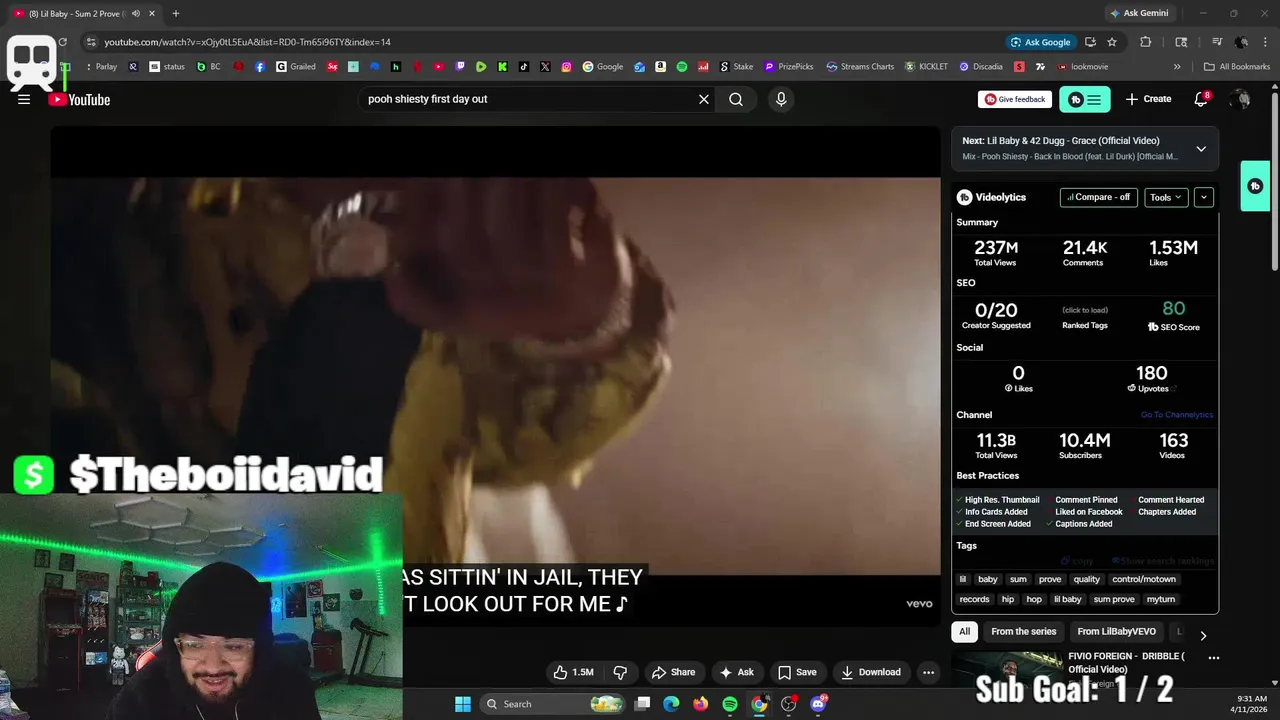Click the Ask button below the video
Screen dimensions: 1280x720
pyautogui.click(x=737, y=672)
